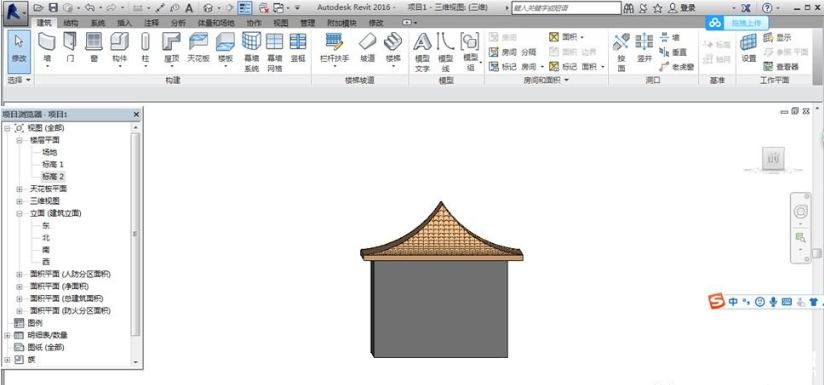Click the keyword search input field

566,8
